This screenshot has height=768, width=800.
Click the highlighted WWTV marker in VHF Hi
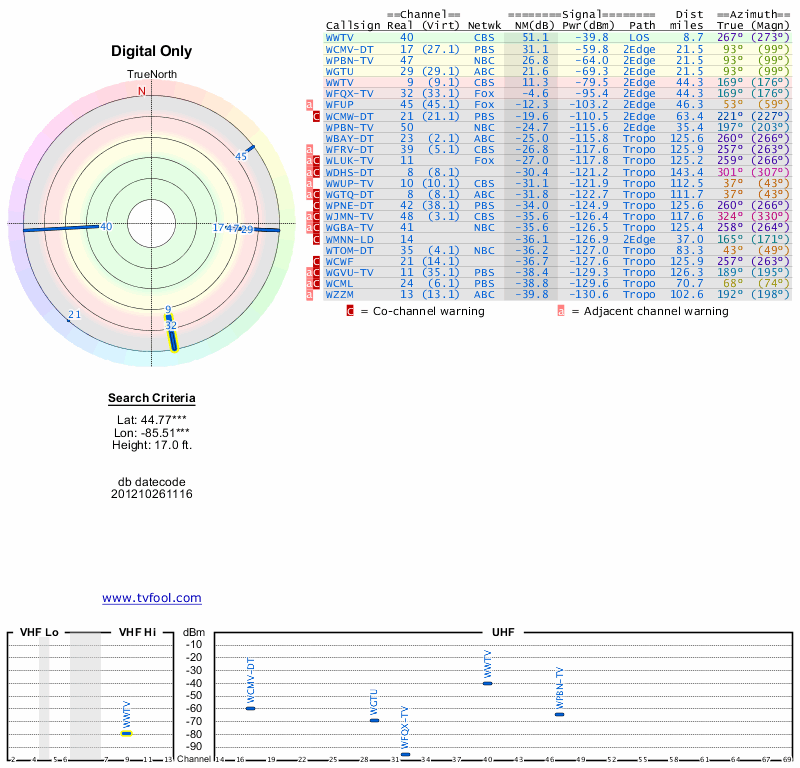127,733
